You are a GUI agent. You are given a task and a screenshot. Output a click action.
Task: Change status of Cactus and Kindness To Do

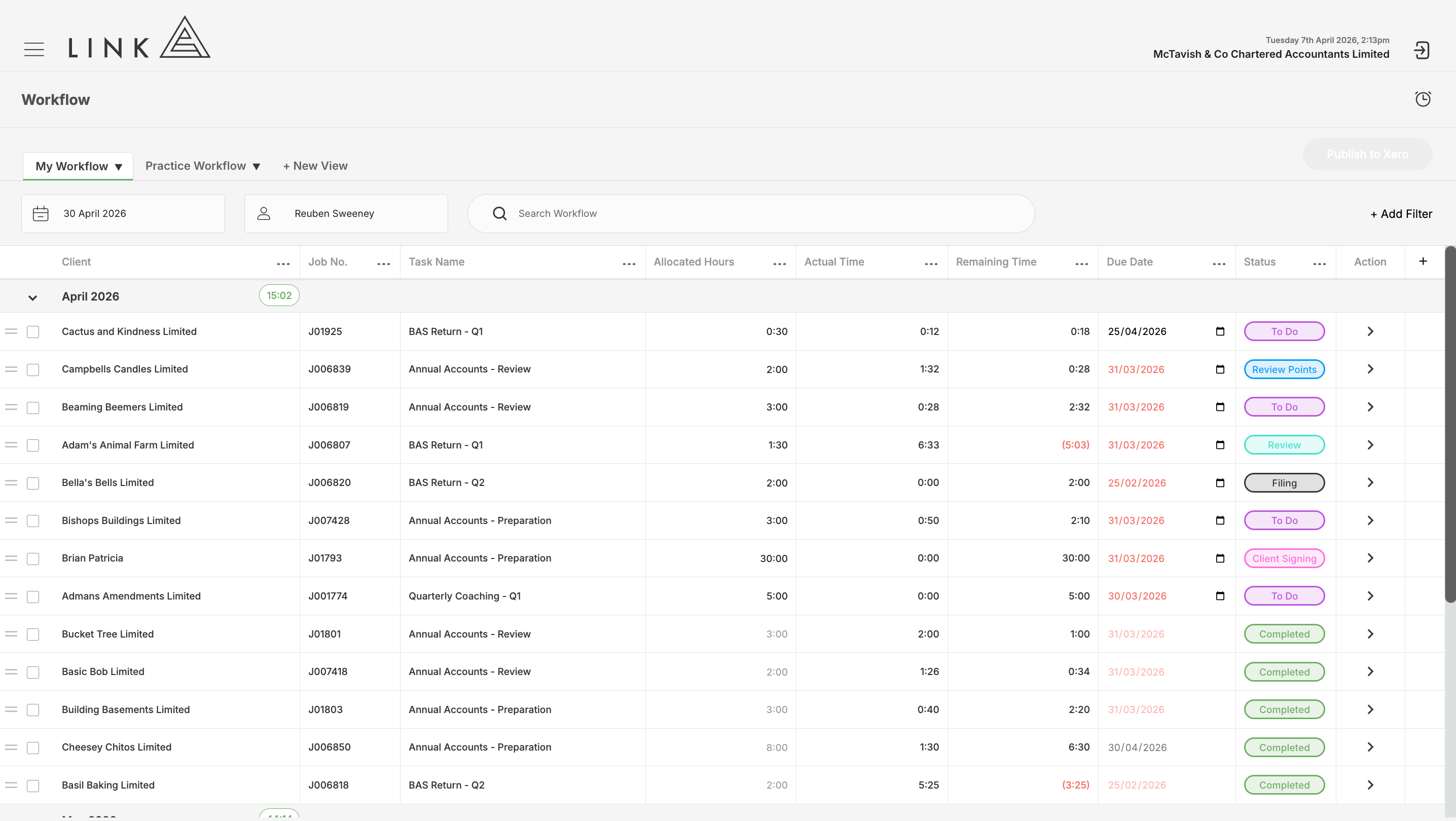tap(1284, 331)
